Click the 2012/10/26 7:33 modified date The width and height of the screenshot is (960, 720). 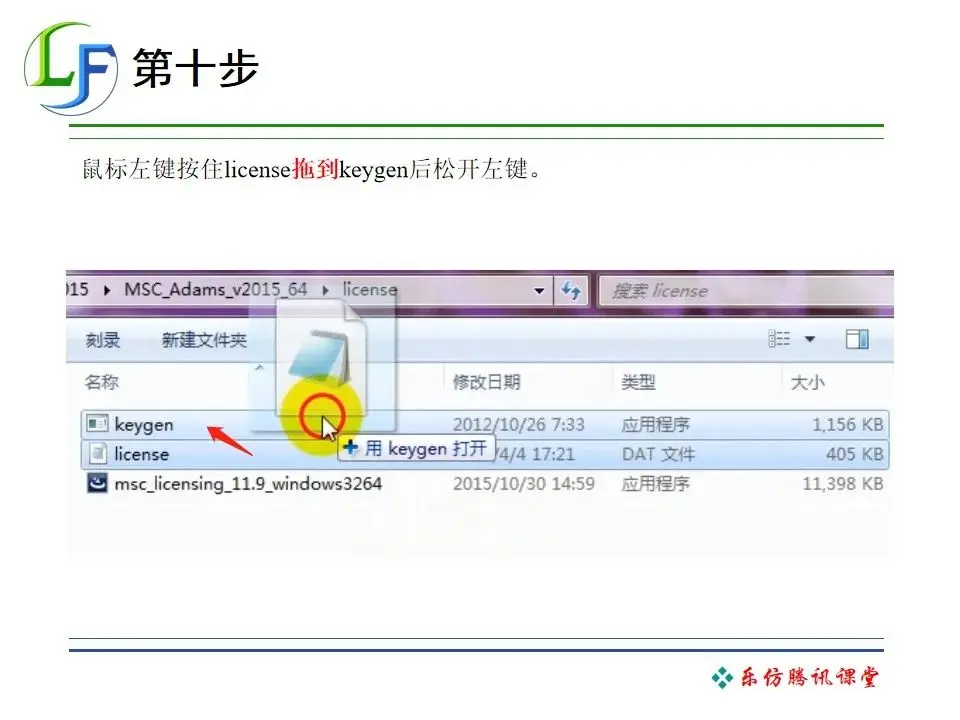tap(519, 424)
